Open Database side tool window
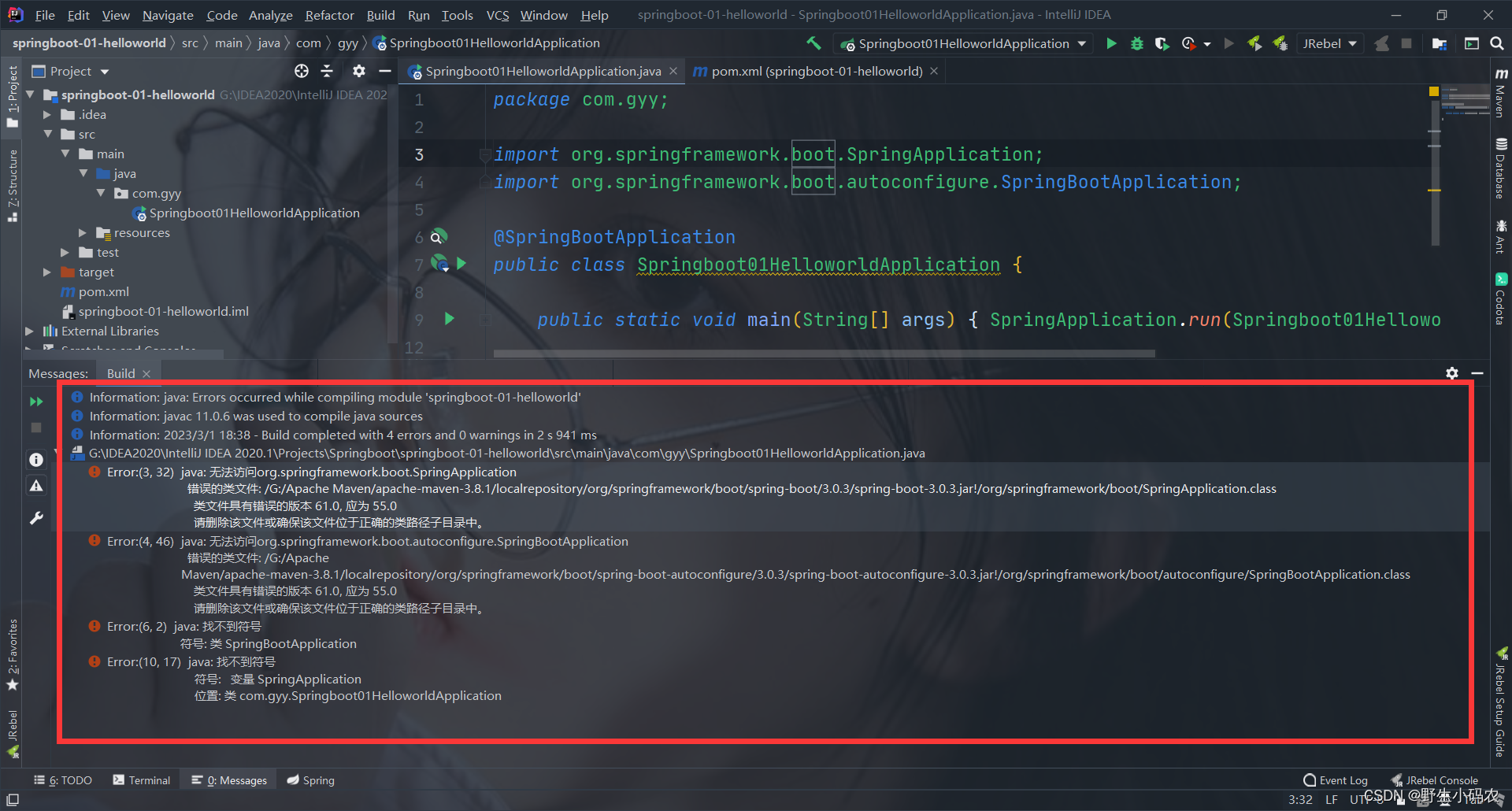This screenshot has height=811, width=1512. [1501, 168]
